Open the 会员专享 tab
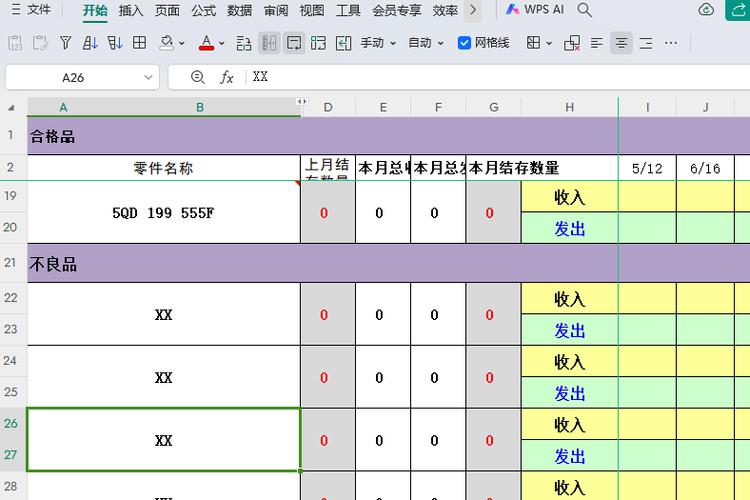Screen dimensions: 750x500 [x=397, y=10]
